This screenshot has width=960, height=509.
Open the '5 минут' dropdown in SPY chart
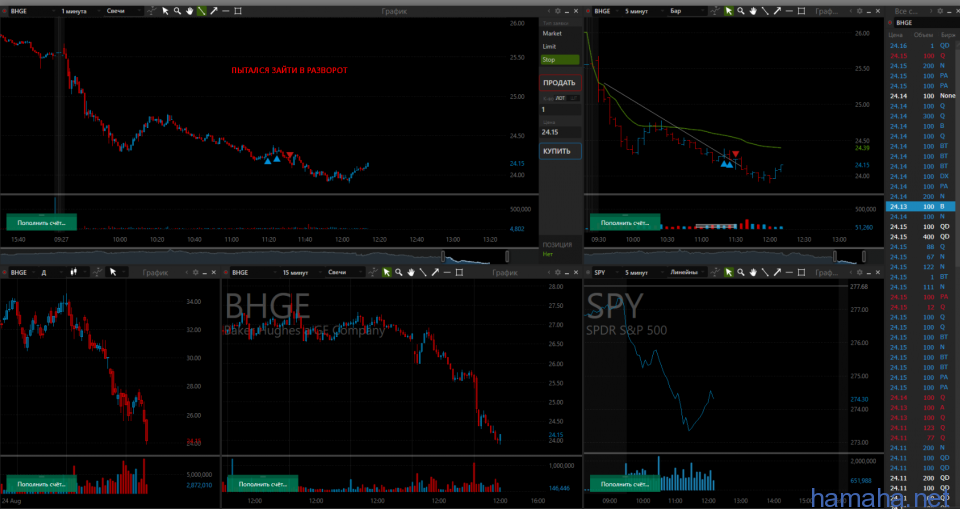coord(643,272)
